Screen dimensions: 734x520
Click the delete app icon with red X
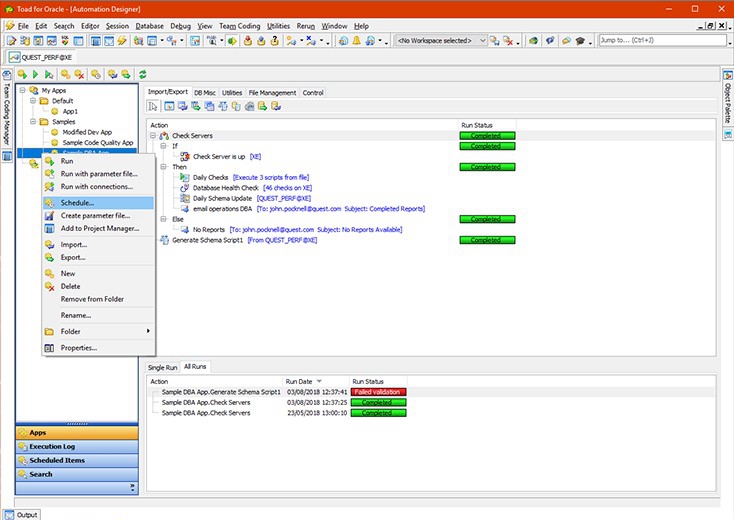pos(79,74)
